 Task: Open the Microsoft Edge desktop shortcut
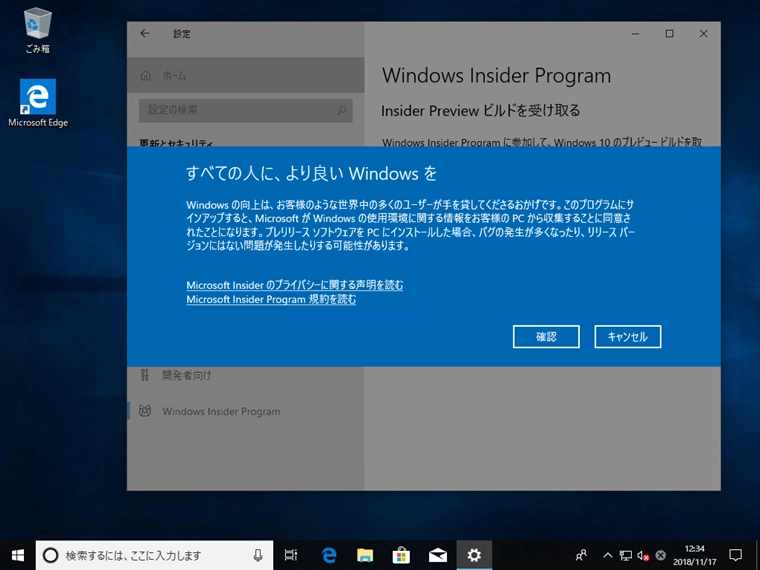(38, 103)
